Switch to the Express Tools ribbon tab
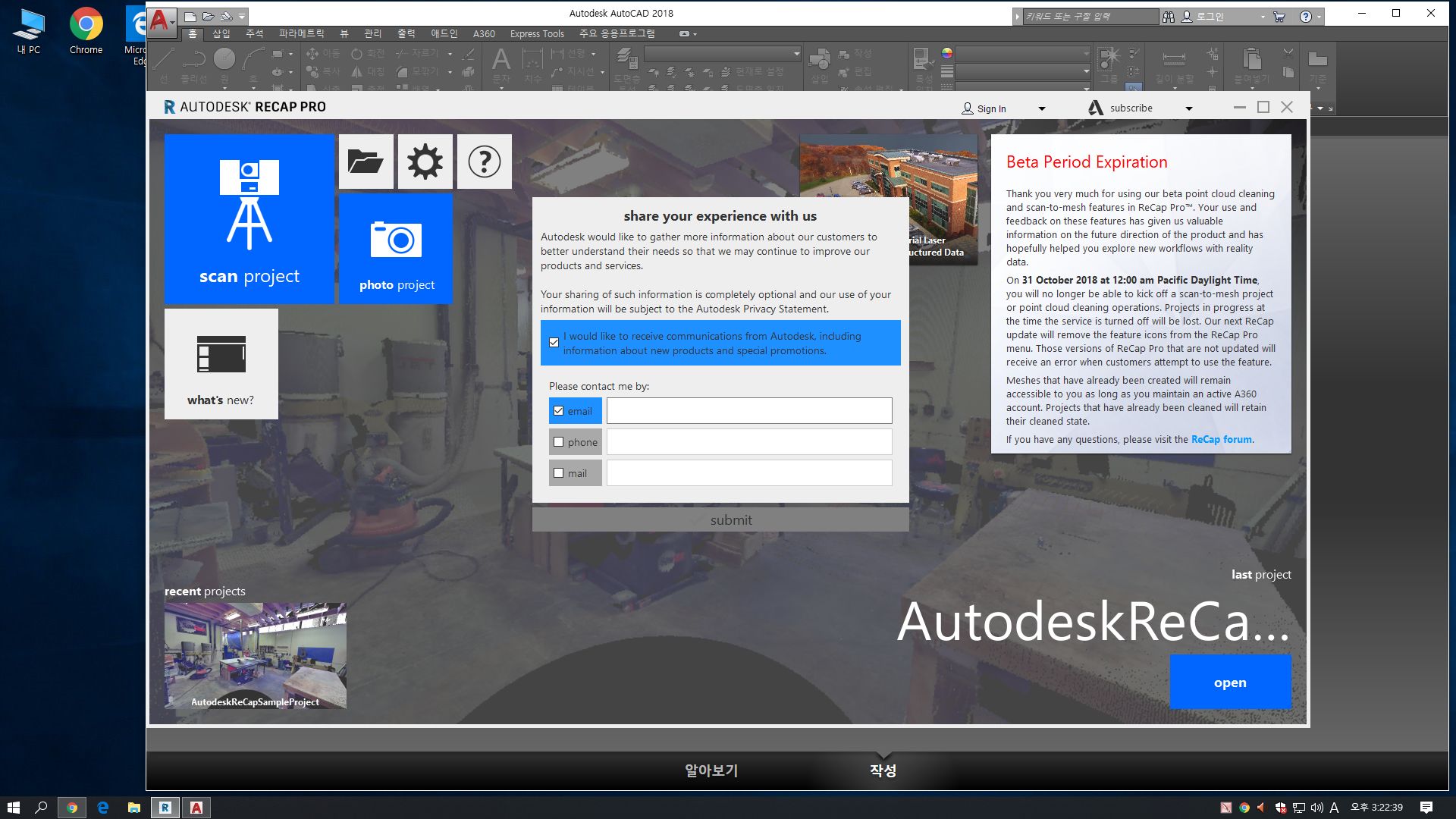The height and width of the screenshot is (819, 1456). pyautogui.click(x=537, y=33)
